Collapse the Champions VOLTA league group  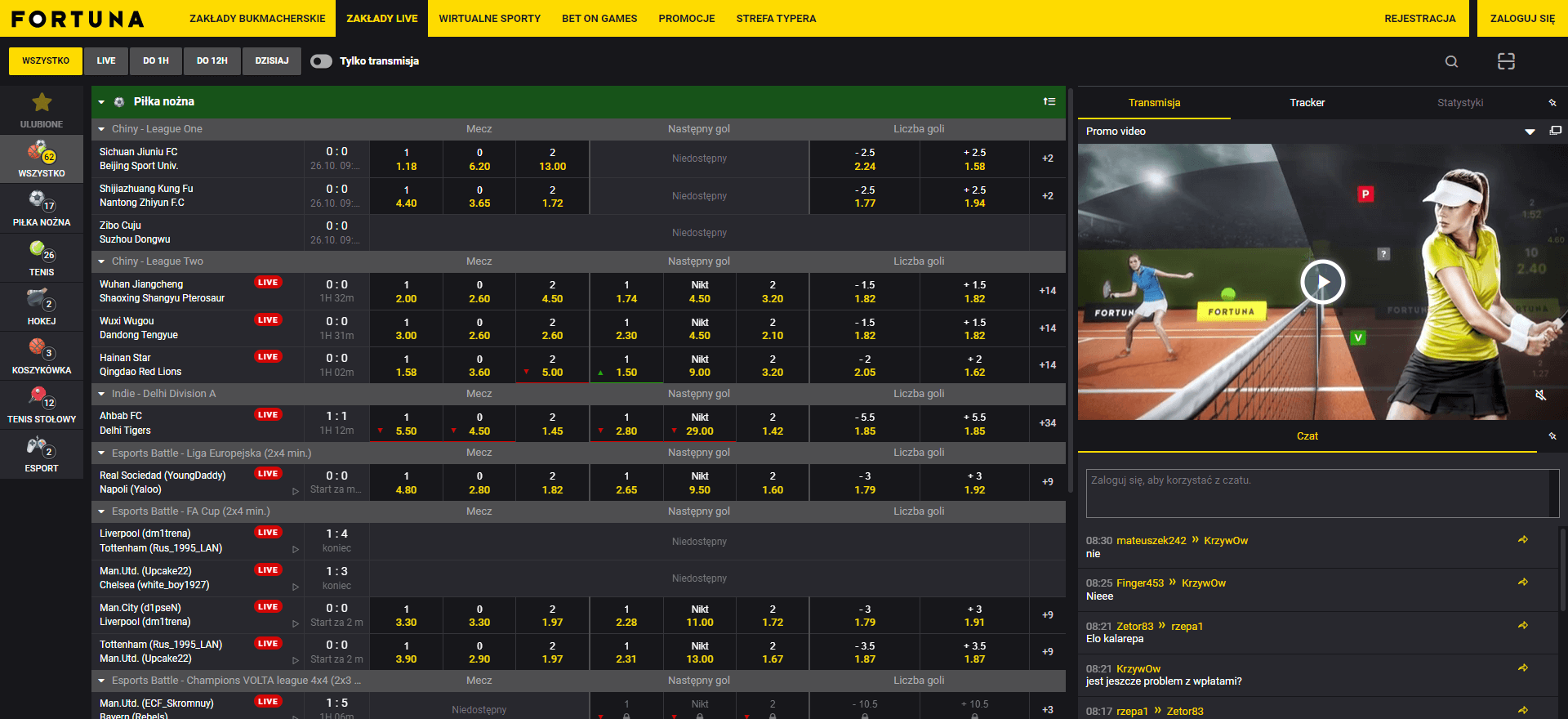click(101, 681)
